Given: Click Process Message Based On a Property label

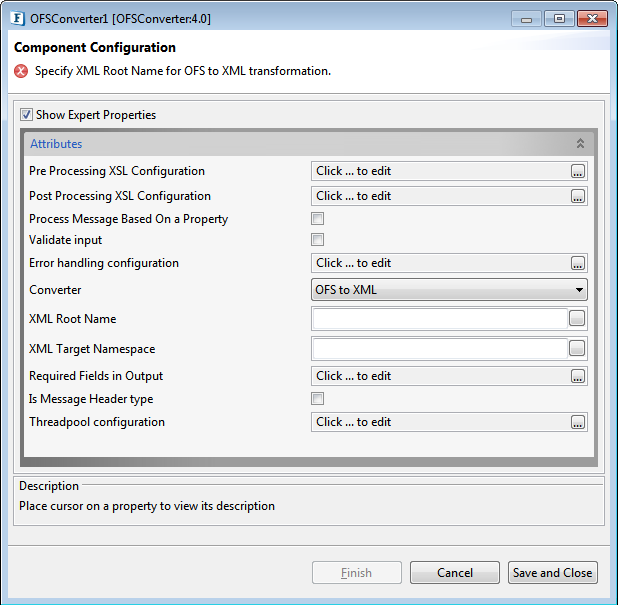Looking at the screenshot, I should coord(129,219).
